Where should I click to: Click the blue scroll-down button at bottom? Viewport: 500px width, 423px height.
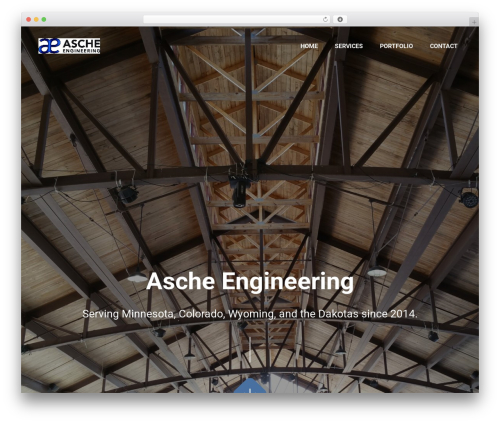[250, 386]
